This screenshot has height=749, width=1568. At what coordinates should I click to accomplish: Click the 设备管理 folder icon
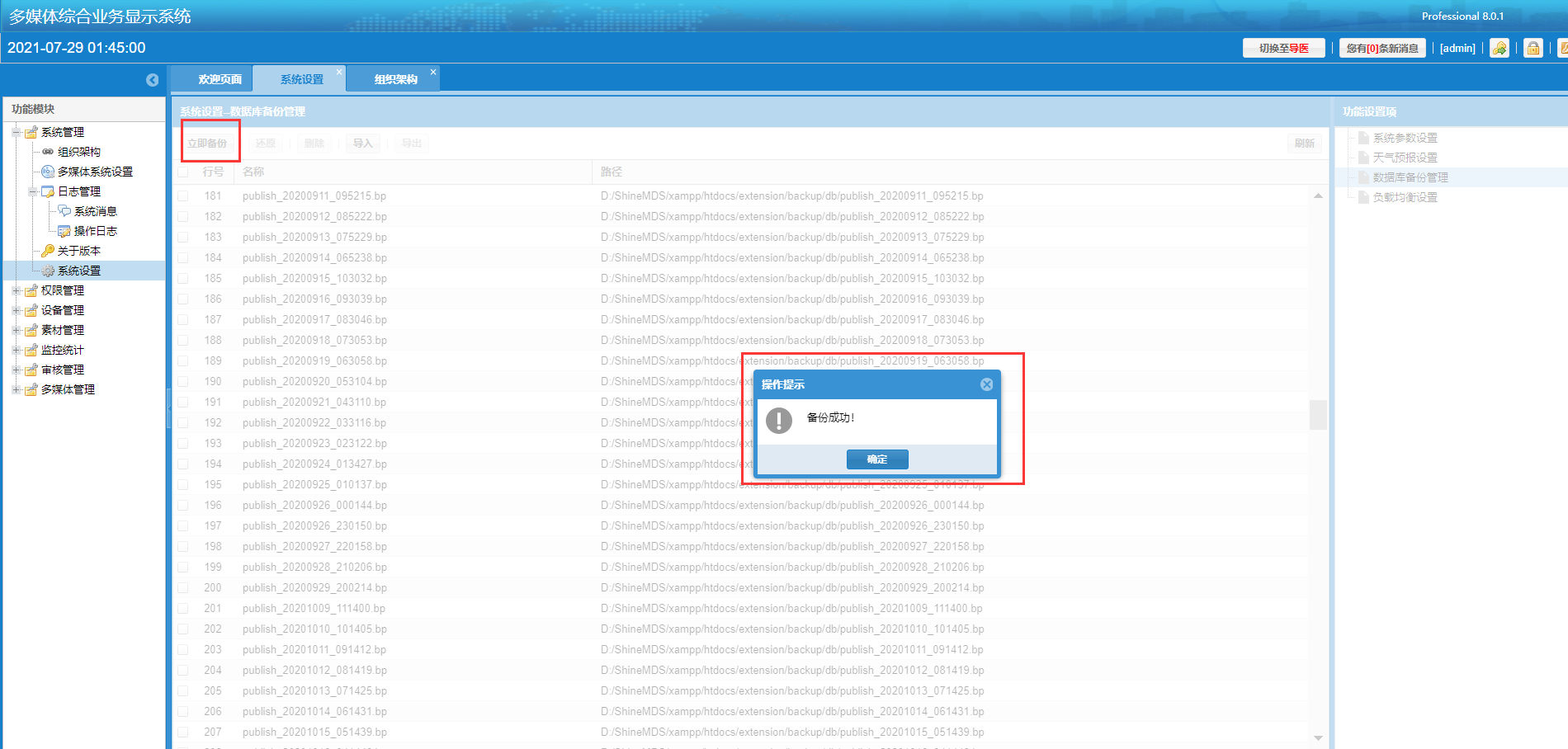(x=31, y=310)
